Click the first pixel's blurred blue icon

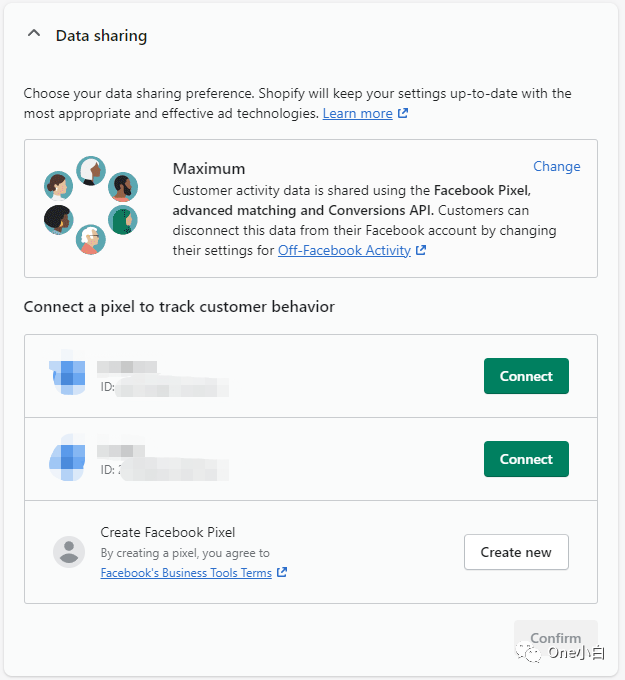(x=67, y=372)
